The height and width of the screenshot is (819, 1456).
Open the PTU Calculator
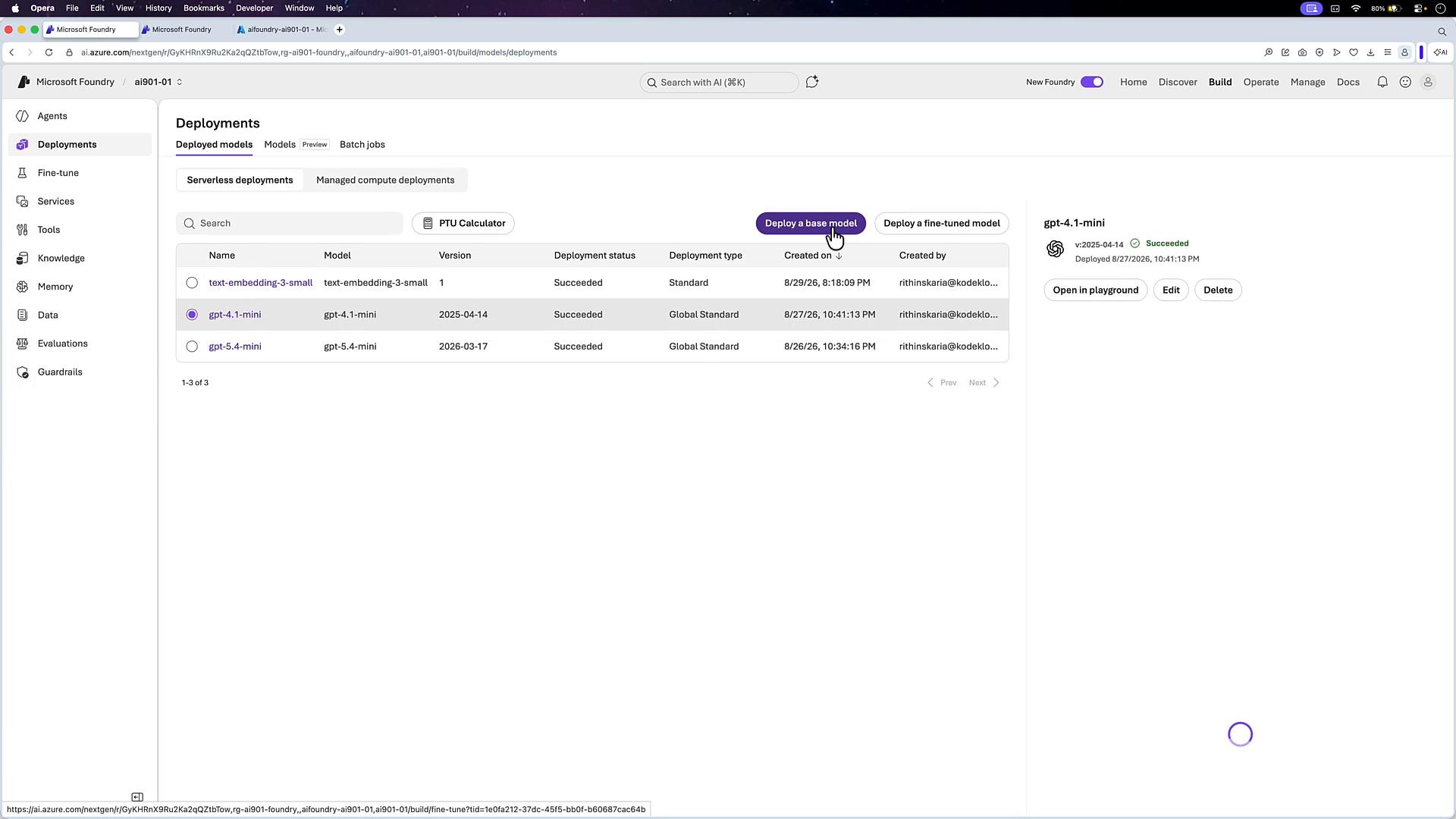tap(463, 224)
